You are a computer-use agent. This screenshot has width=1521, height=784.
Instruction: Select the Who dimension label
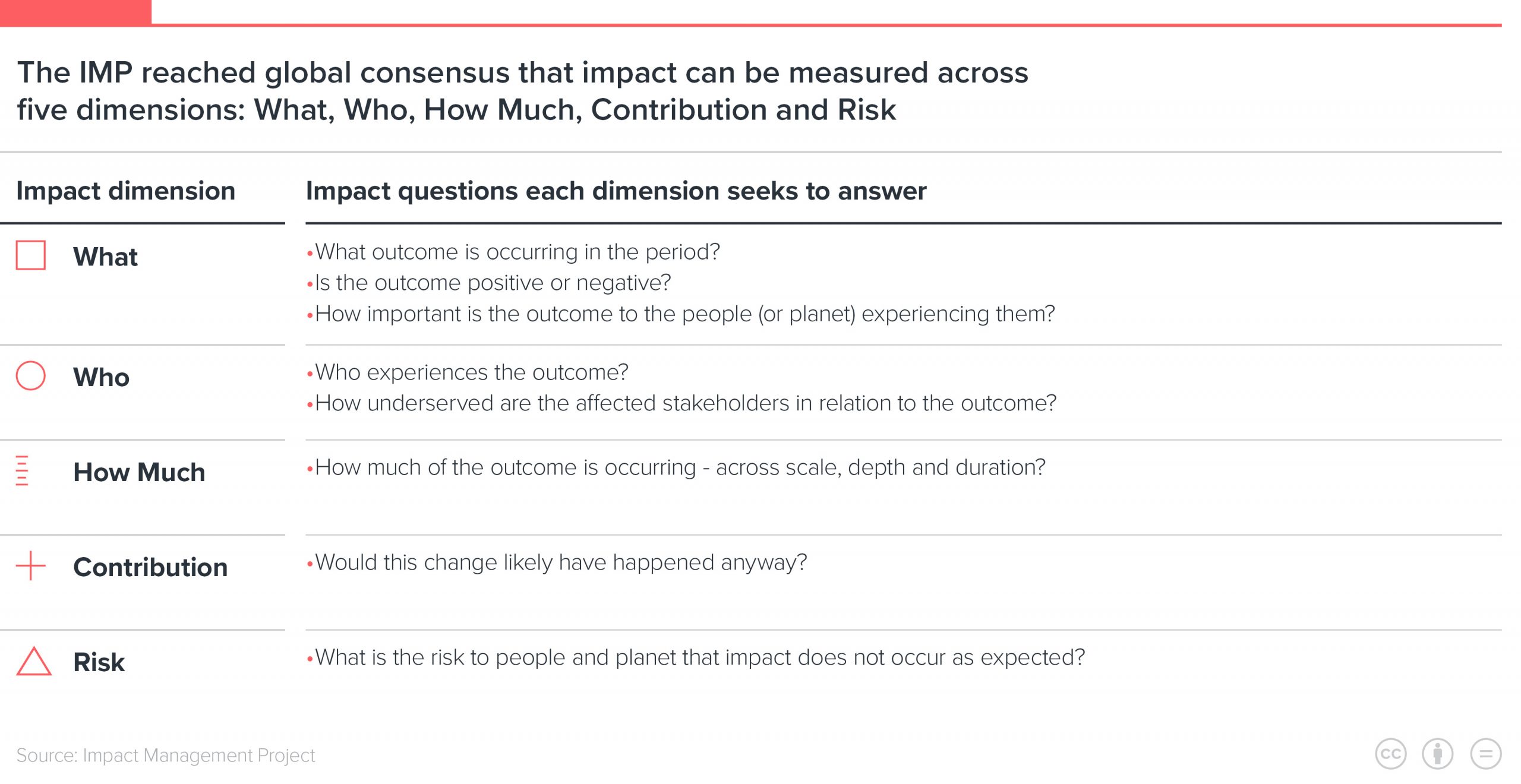(102, 377)
